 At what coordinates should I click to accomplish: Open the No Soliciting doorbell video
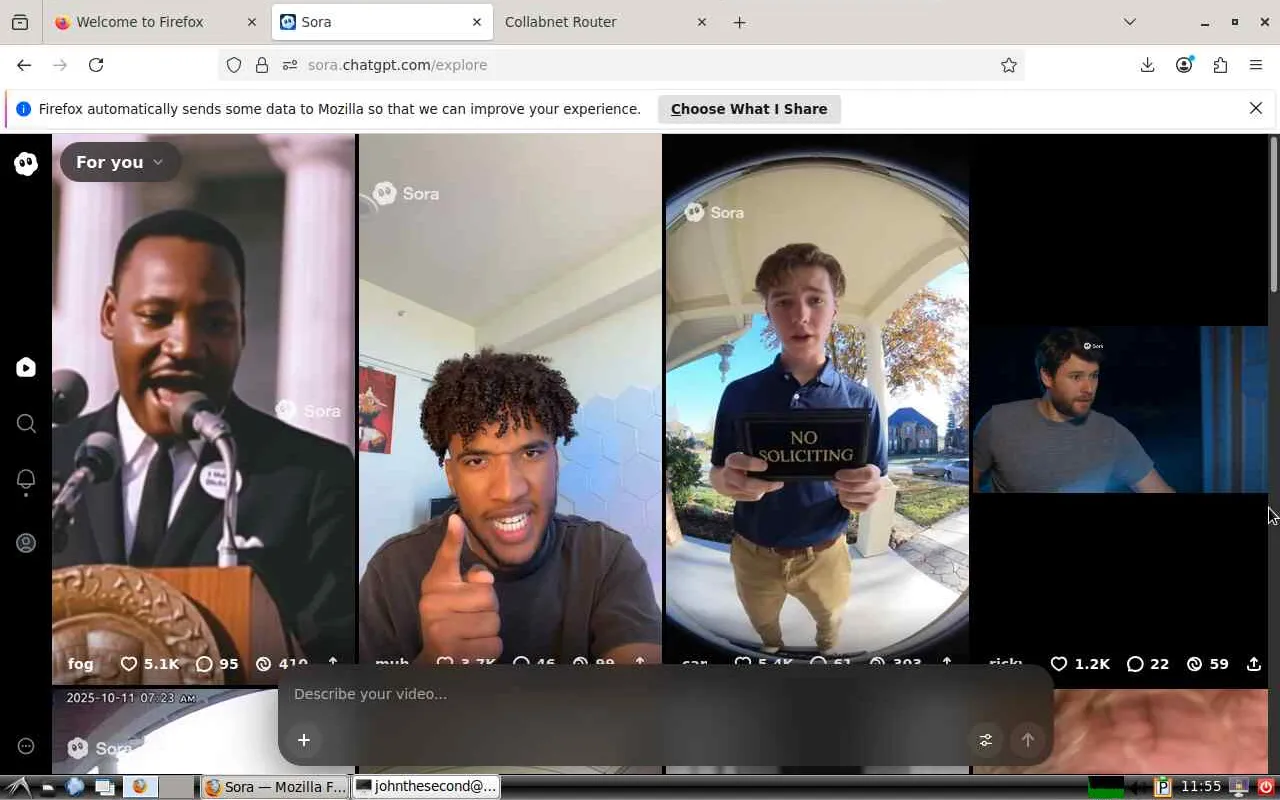coord(817,400)
